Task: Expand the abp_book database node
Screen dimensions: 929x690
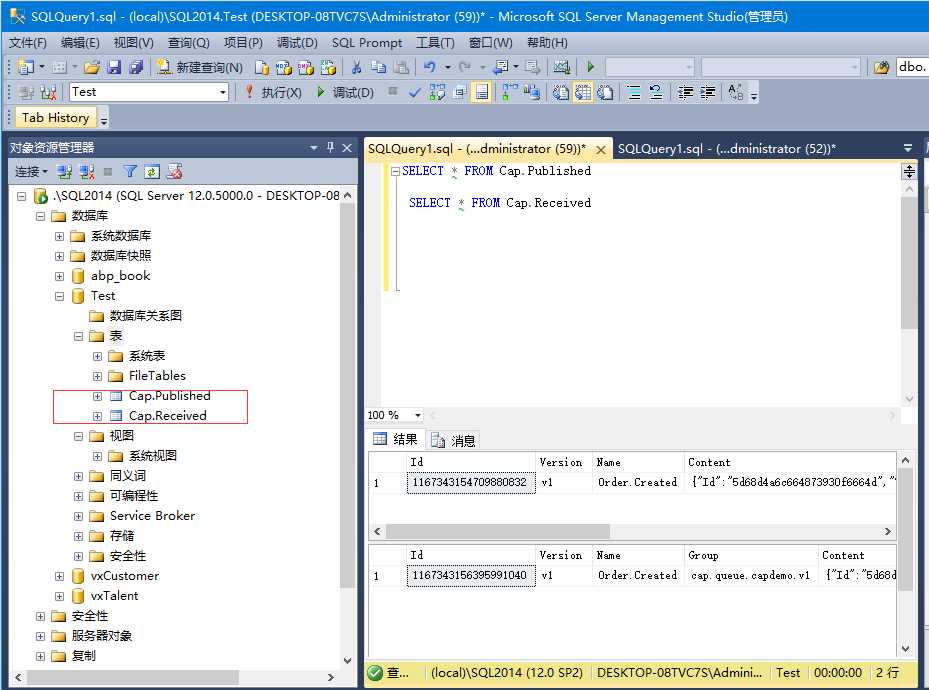Action: tap(59, 276)
